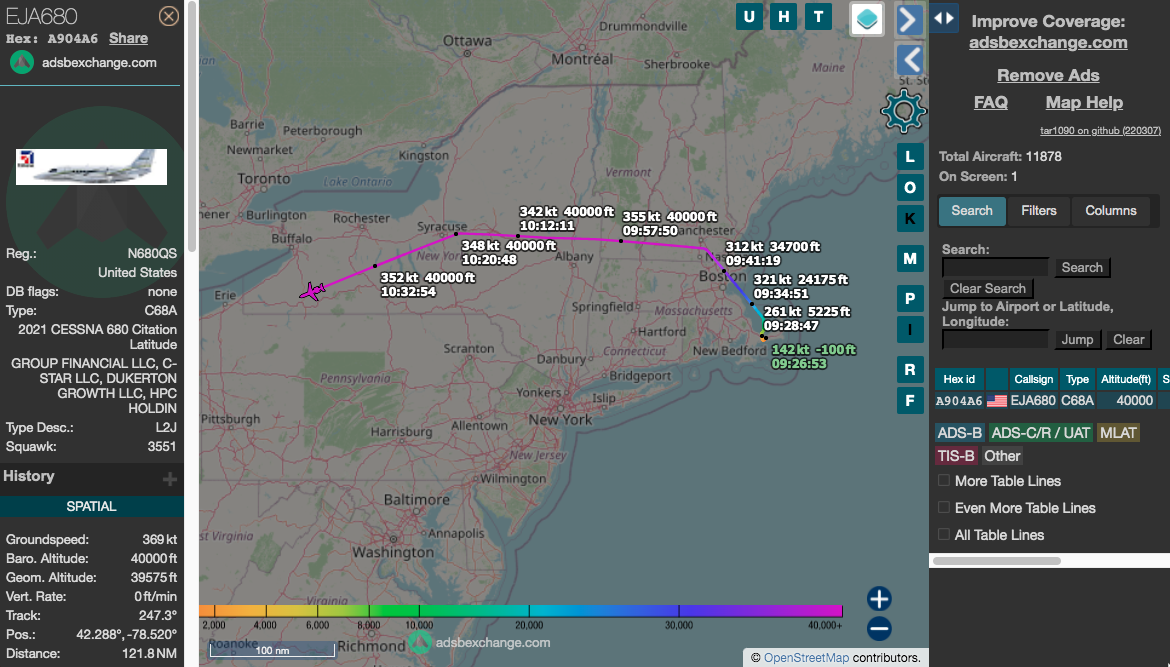This screenshot has width=1170, height=667.
Task: Toggle the L map button
Action: point(910,157)
